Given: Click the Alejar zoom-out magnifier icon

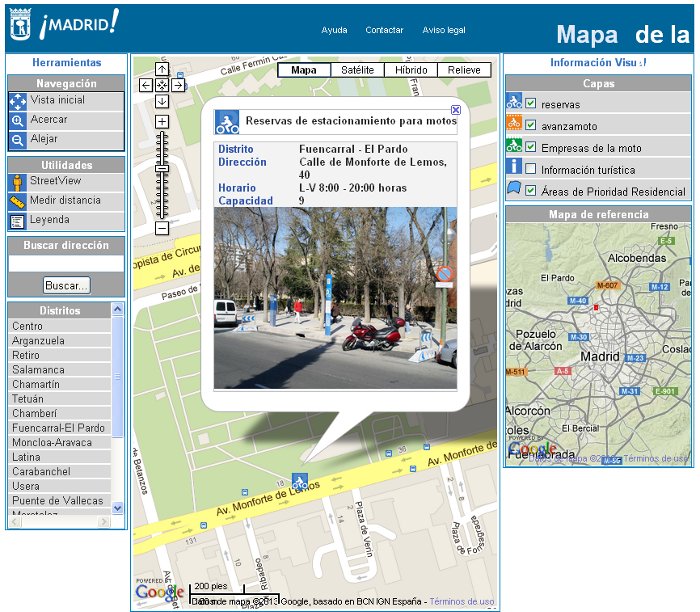Looking at the screenshot, I should click(x=18, y=140).
